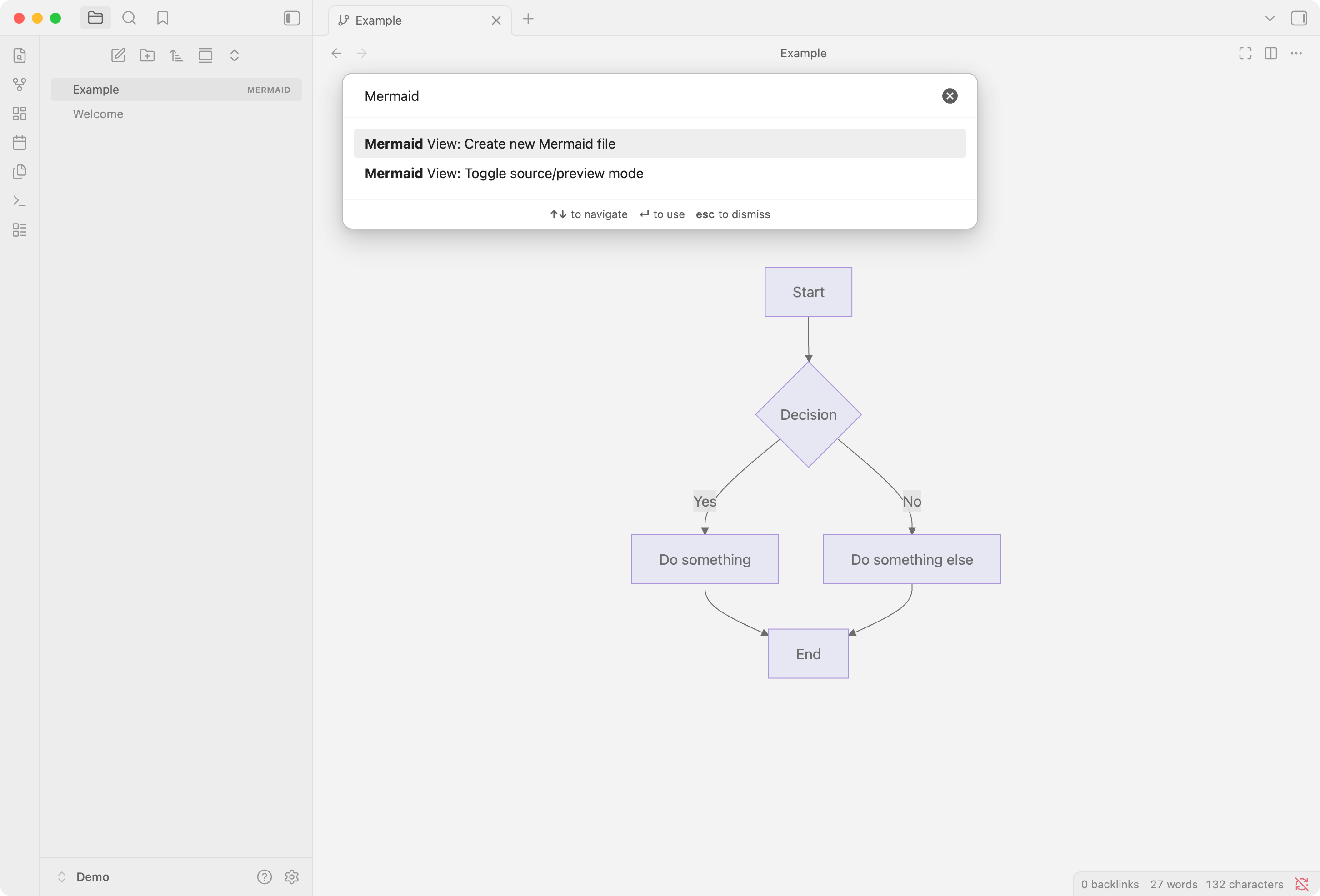1320x896 pixels.
Task: Select Create new Mermaid file command
Action: click(x=659, y=144)
